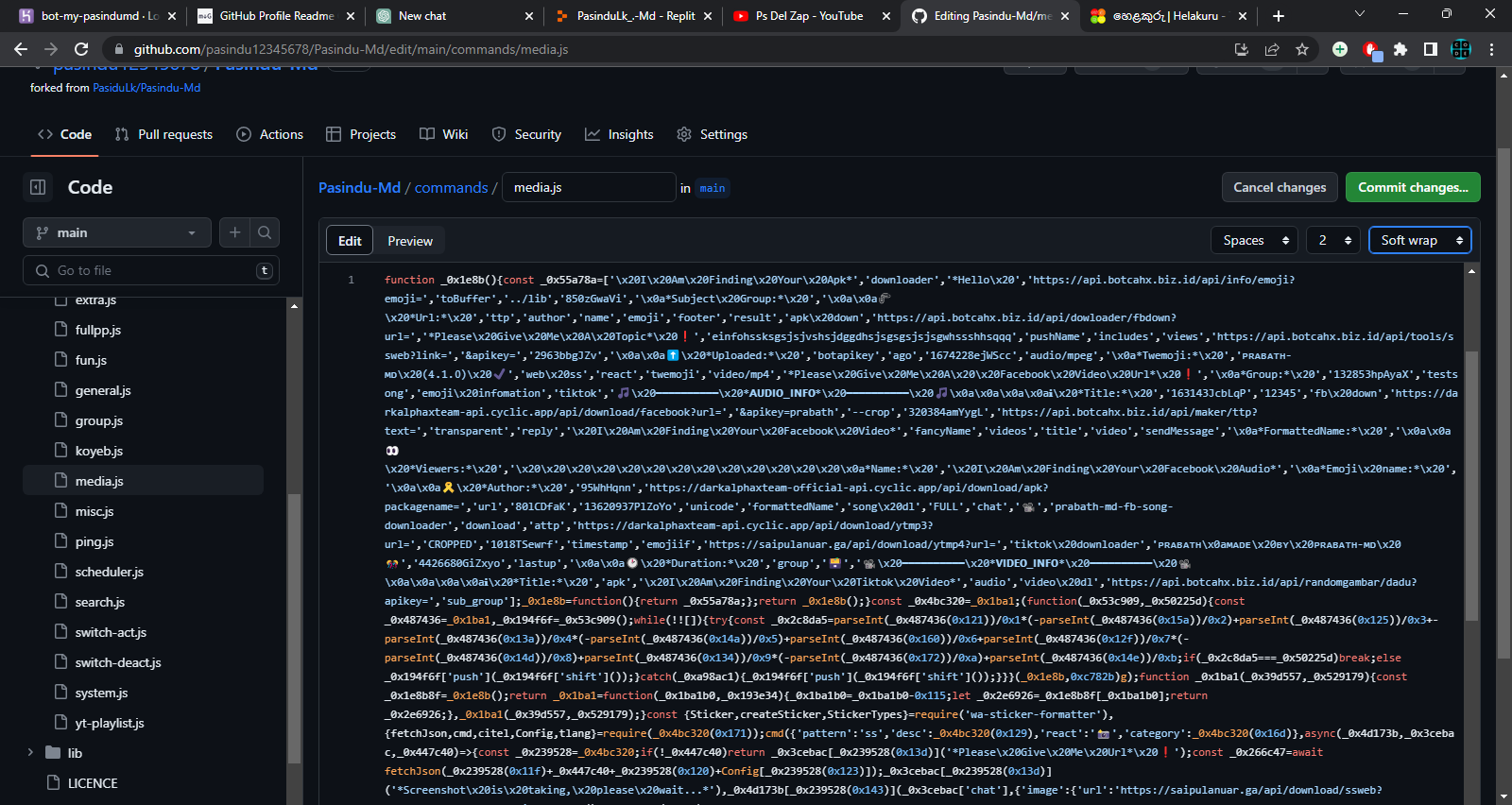The image size is (1512, 805).
Task: Open the Pull requests tab
Action: [x=163, y=134]
